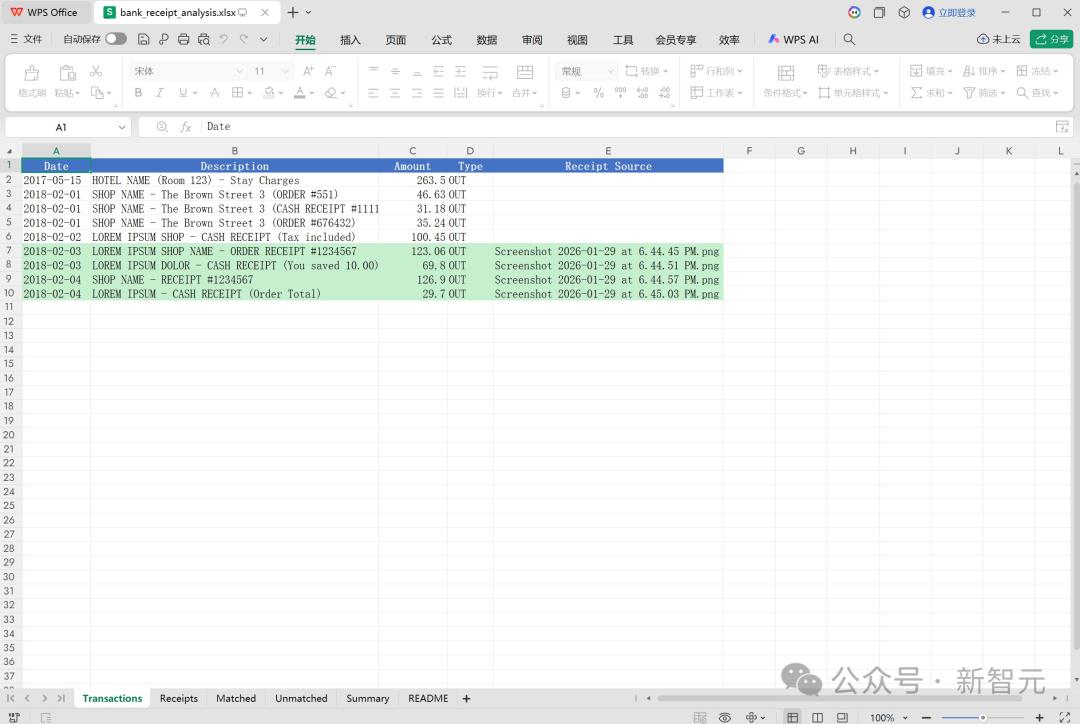Click the Print icon in quick access toolbar
1080x724 pixels.
point(184,39)
